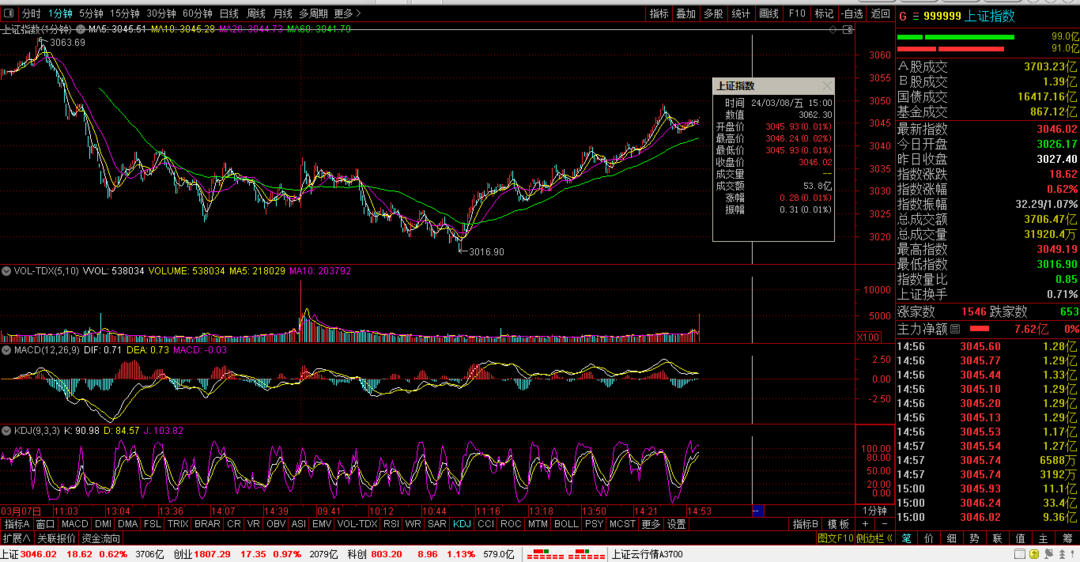Select the BOLL indicator tab
The width and height of the screenshot is (1080, 562).
coord(566,524)
